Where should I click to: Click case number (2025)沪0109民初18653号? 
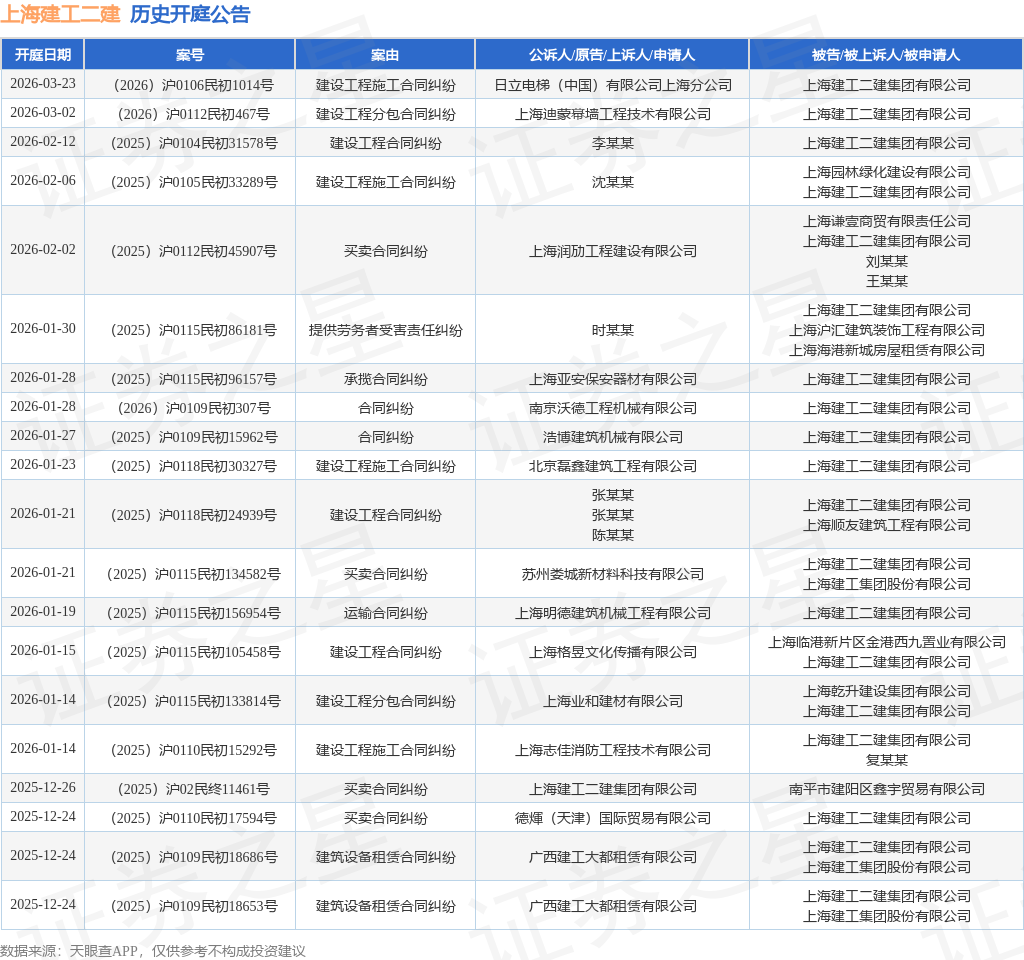[x=190, y=906]
